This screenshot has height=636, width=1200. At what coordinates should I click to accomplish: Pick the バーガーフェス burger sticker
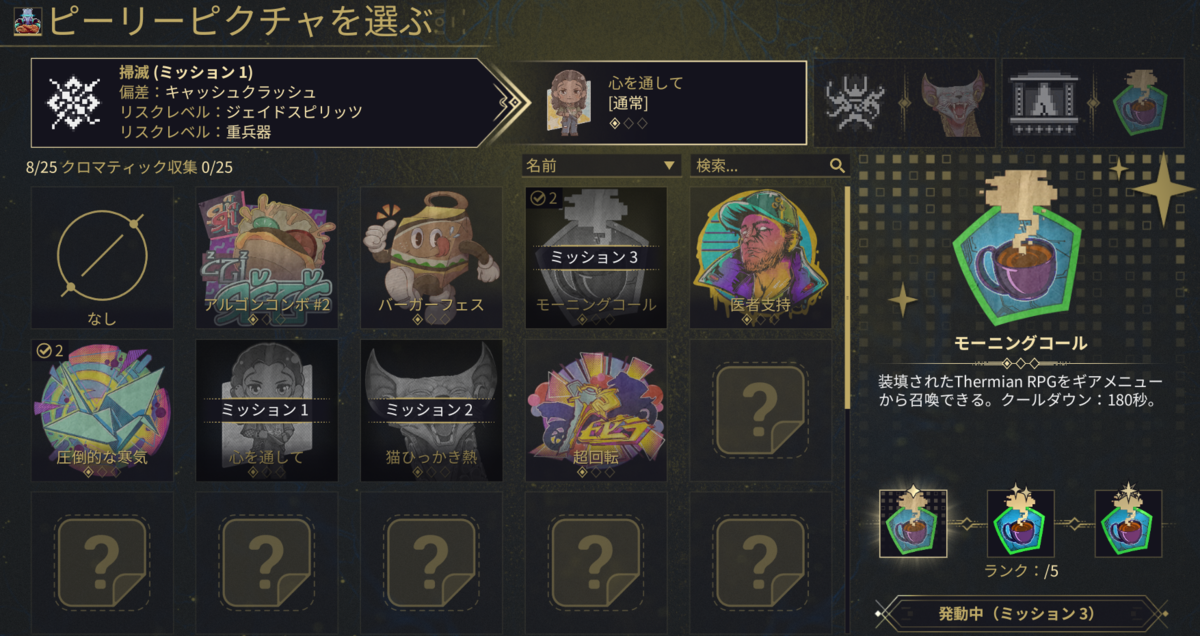click(430, 258)
